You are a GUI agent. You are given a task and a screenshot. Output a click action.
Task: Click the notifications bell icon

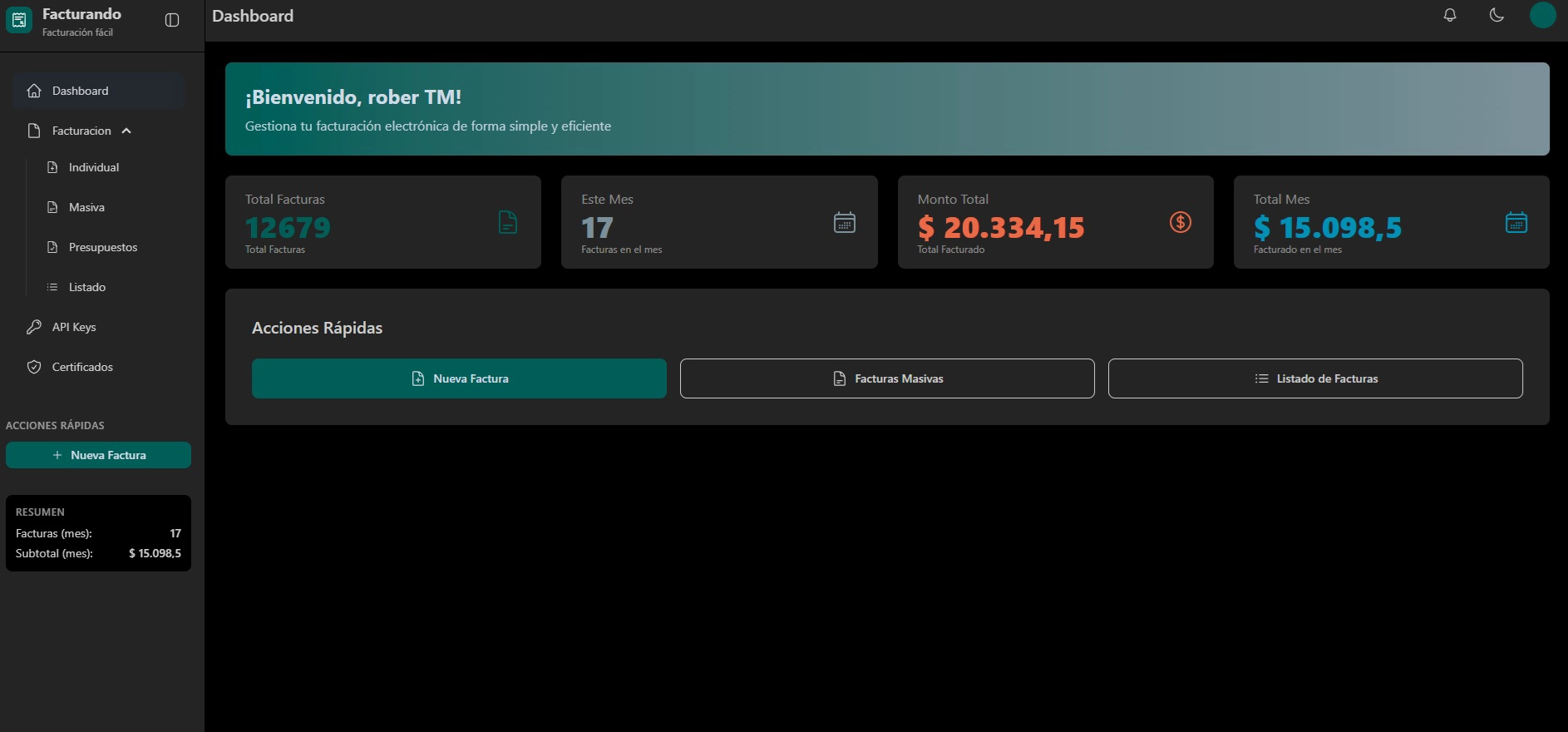coord(1450,15)
